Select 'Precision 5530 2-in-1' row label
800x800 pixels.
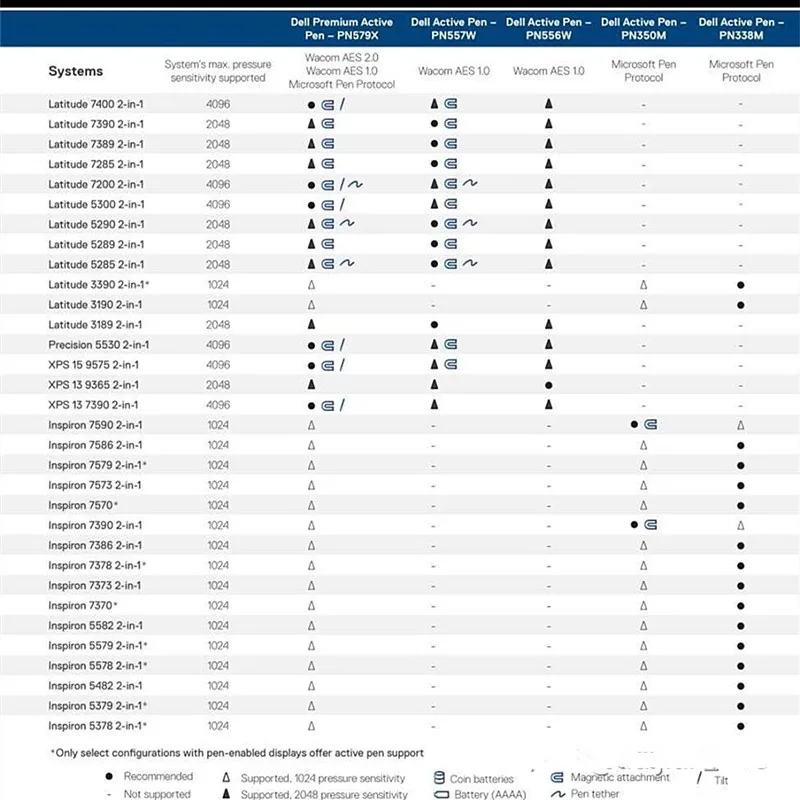[x=98, y=345]
